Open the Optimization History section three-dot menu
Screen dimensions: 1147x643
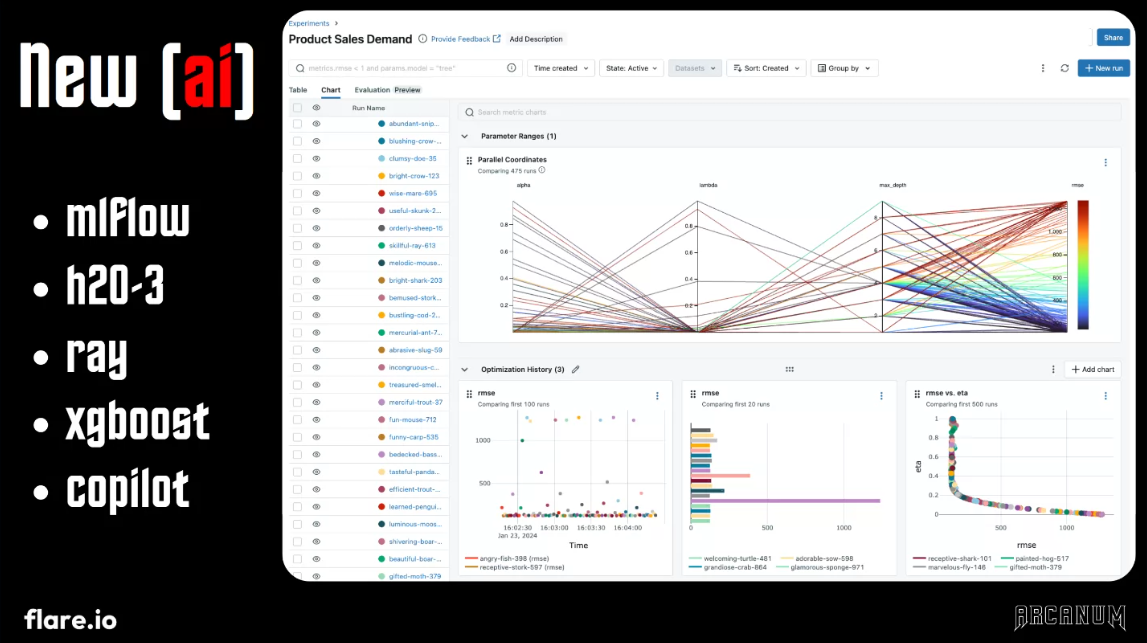click(x=1053, y=369)
